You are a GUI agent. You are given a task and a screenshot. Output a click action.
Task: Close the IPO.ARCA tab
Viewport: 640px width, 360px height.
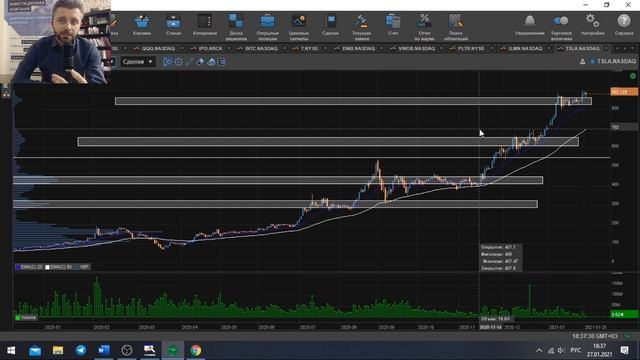click(x=229, y=49)
